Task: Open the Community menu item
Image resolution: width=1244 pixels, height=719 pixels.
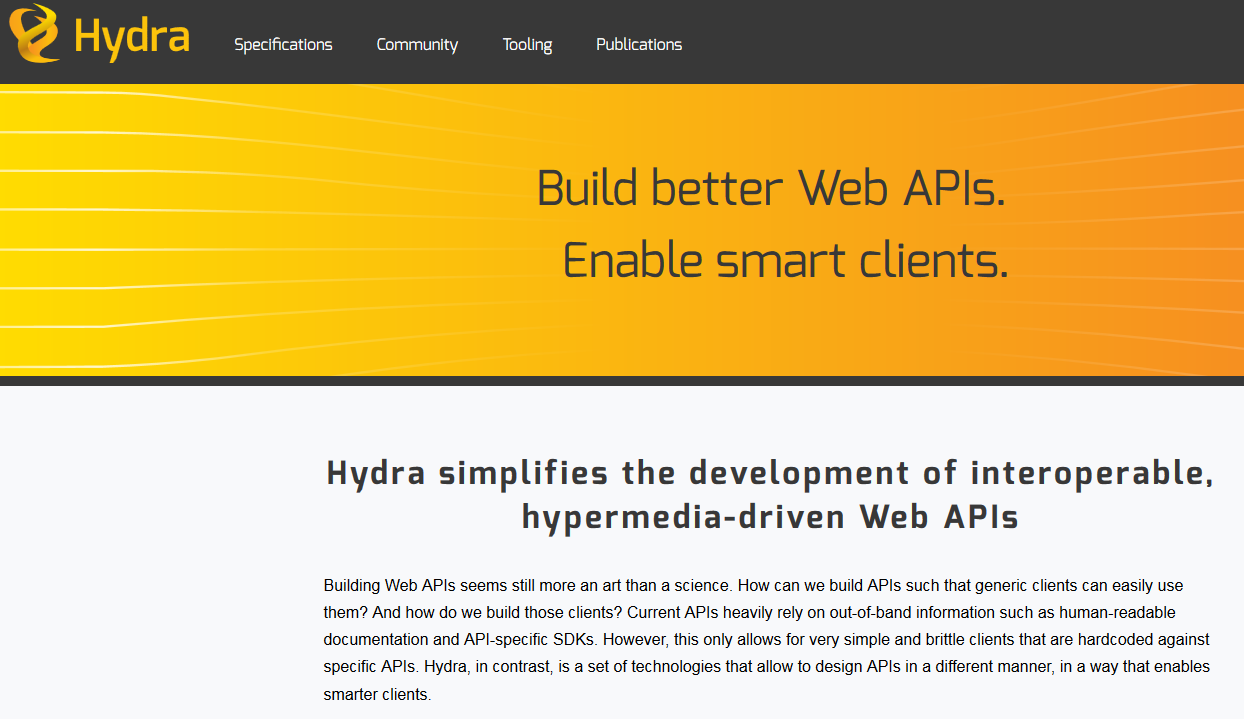Action: click(417, 44)
